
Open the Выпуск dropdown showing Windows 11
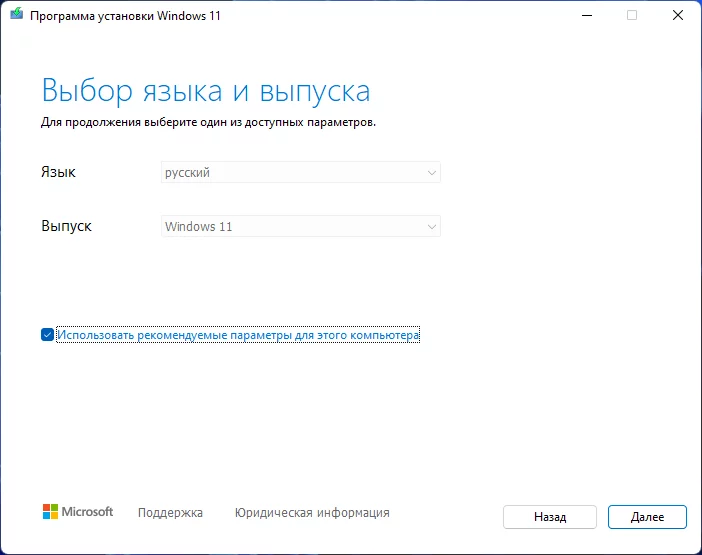(x=300, y=226)
